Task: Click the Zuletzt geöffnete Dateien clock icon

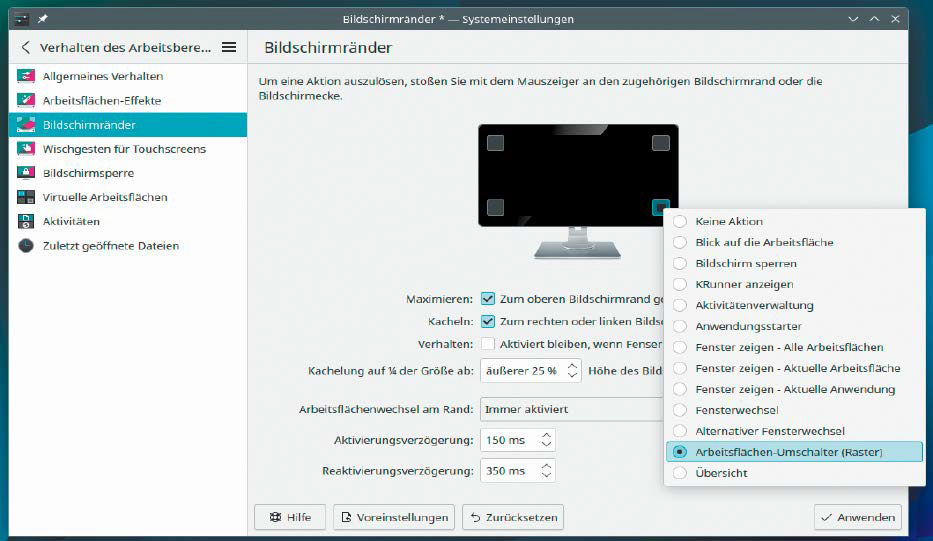Action: click(26, 246)
